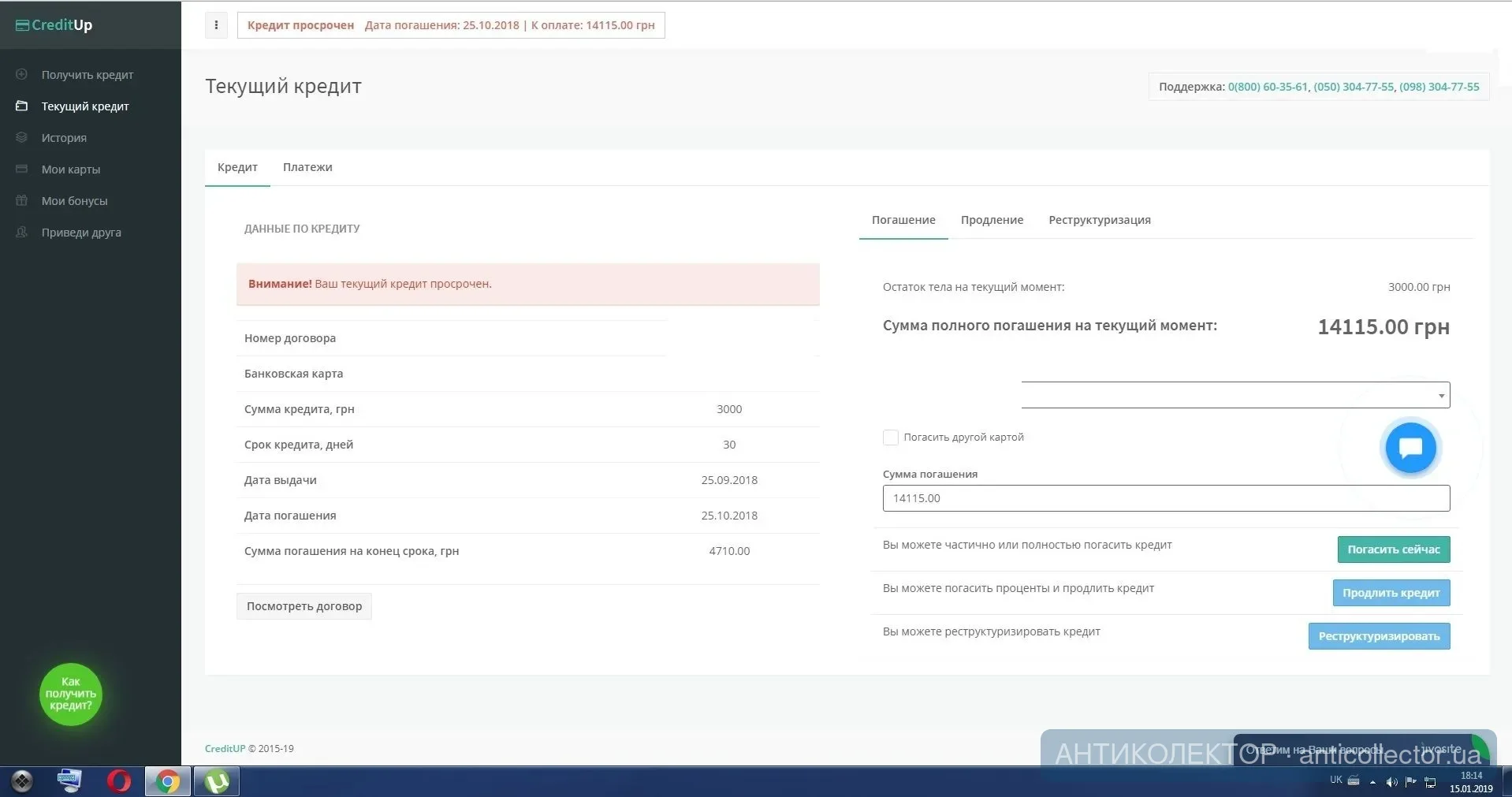Click the Мои бонусы gift icon
Viewport: 1512px width, 797px height.
pyautogui.click(x=22, y=200)
